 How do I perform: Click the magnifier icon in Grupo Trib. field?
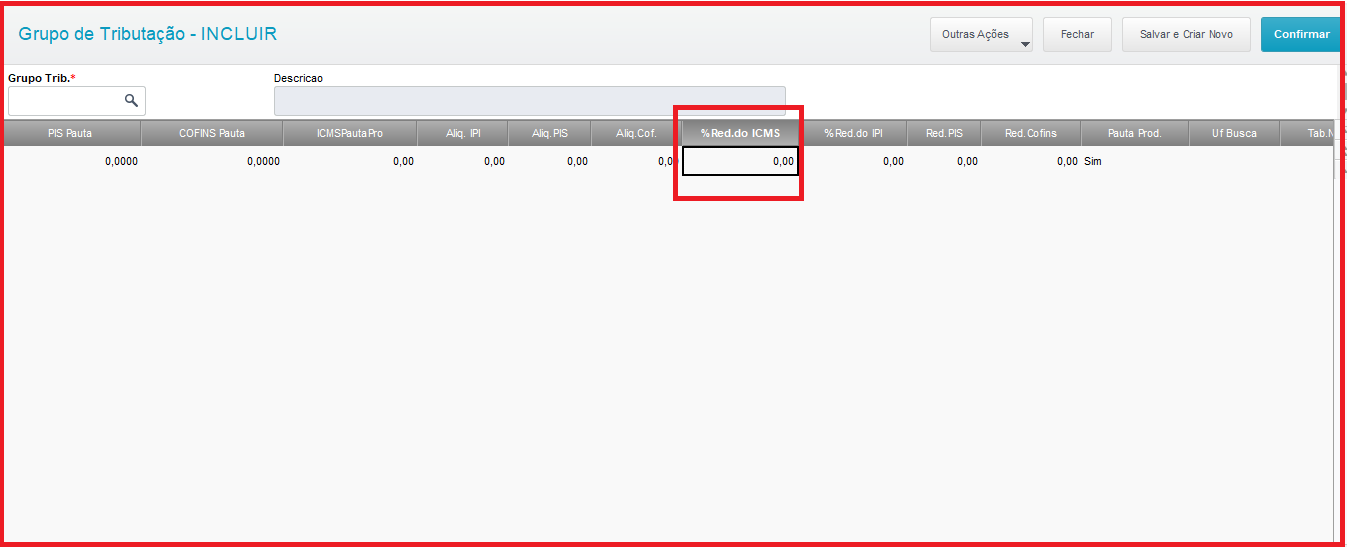[x=131, y=100]
